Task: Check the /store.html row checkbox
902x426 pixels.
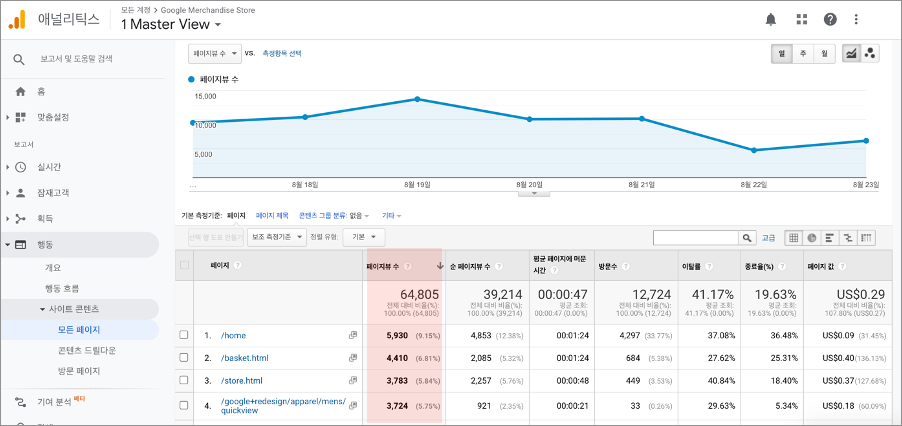Action: pyautogui.click(x=184, y=379)
